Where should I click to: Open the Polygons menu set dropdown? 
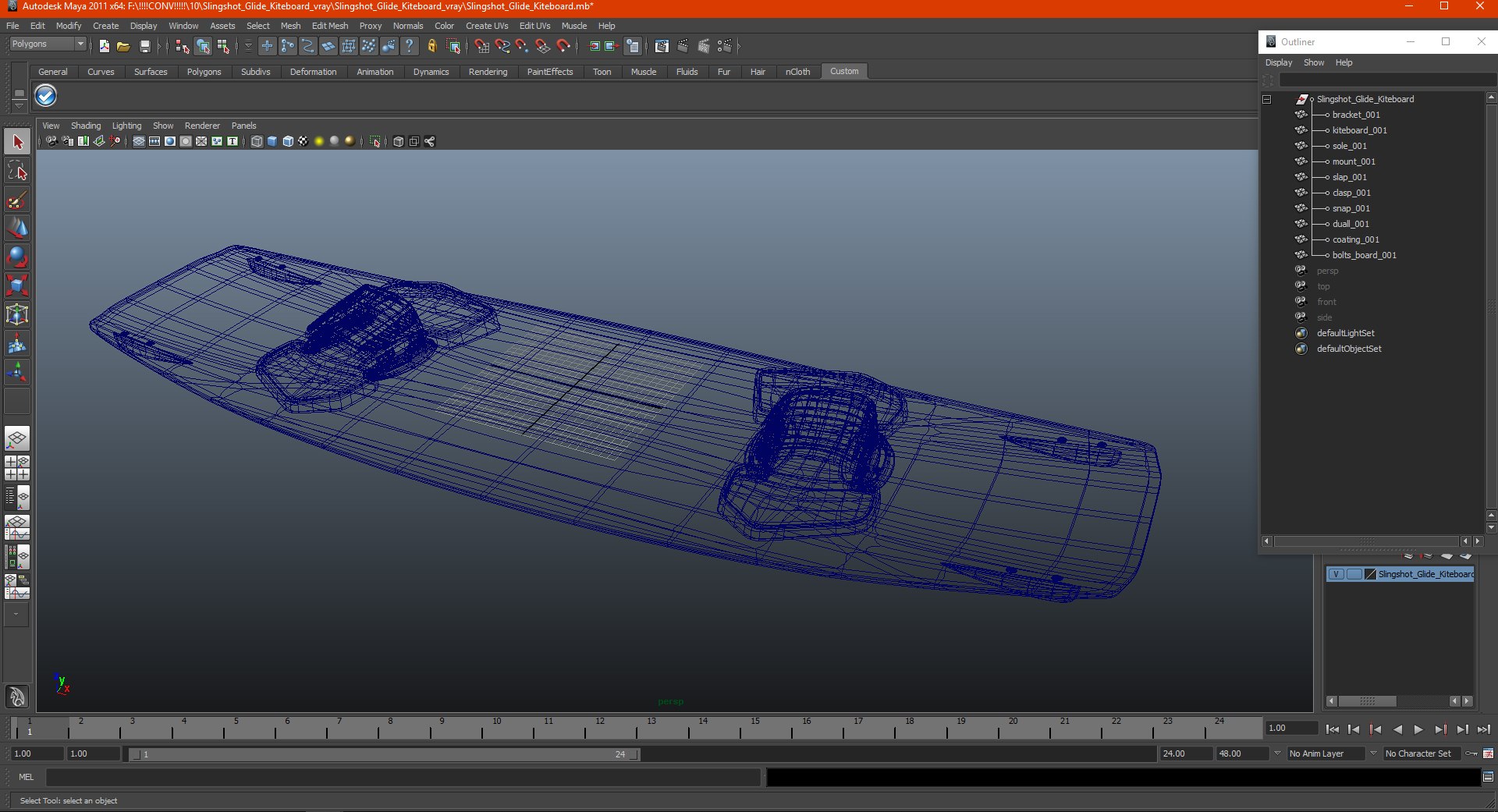48,44
